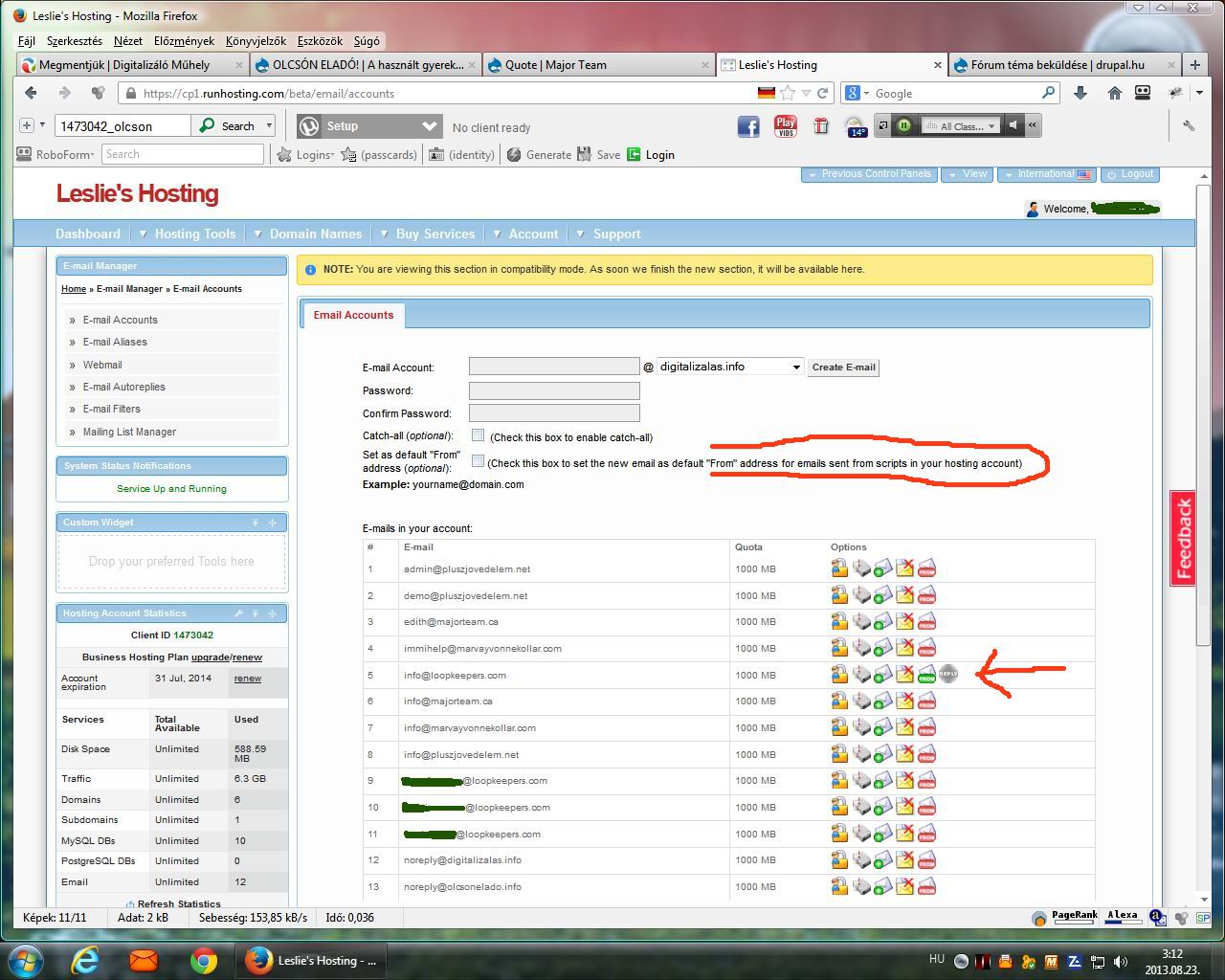Focus the Confirm Password field
1225x980 pixels.
(554, 412)
